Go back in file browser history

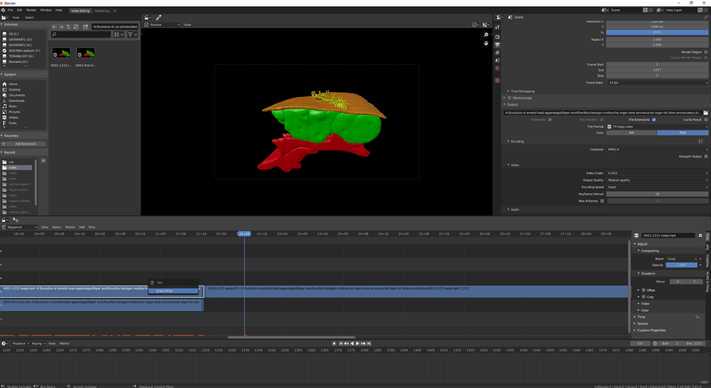pyautogui.click(x=55, y=27)
